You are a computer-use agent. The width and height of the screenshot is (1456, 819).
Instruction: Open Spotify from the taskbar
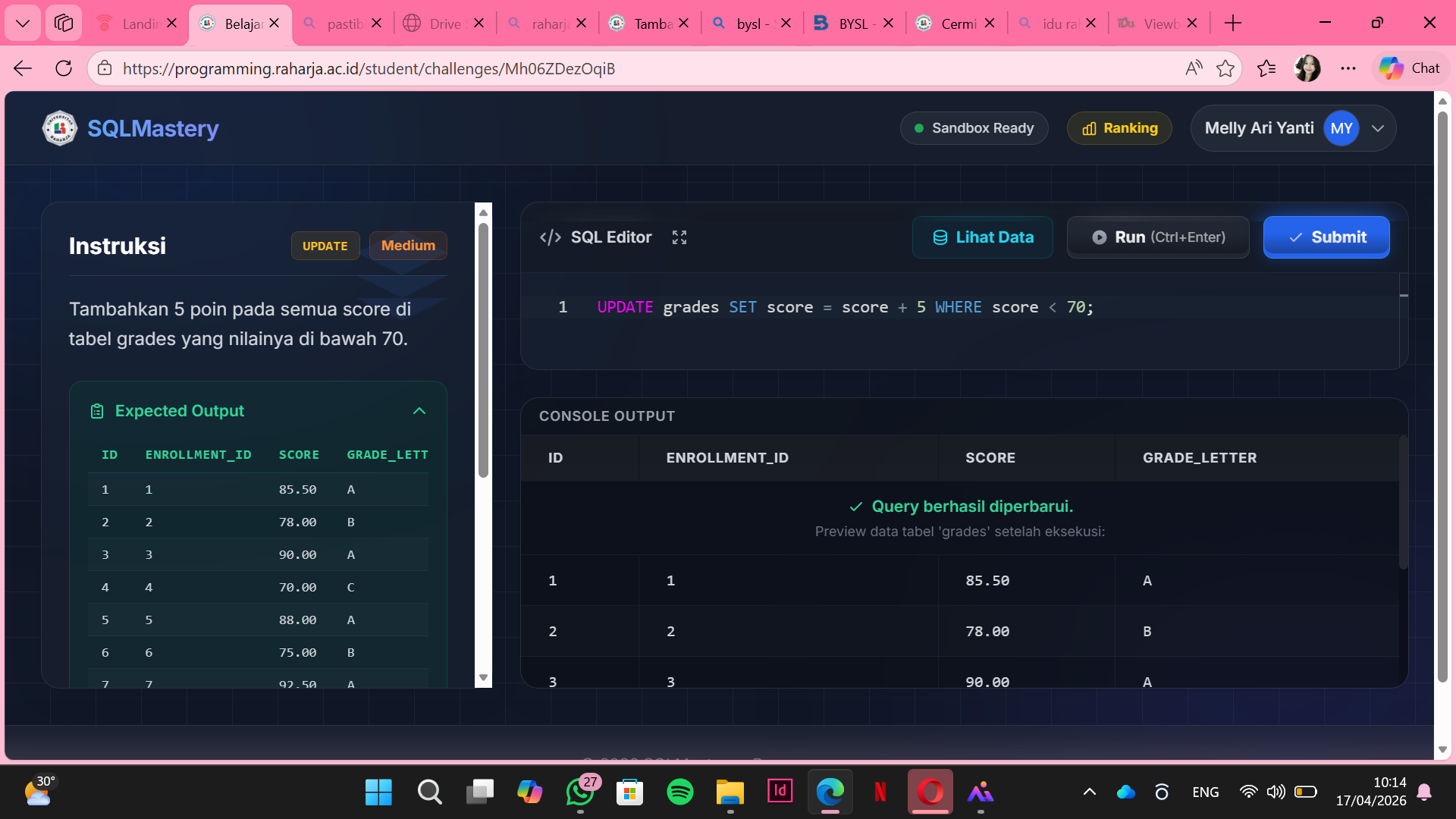point(679,792)
